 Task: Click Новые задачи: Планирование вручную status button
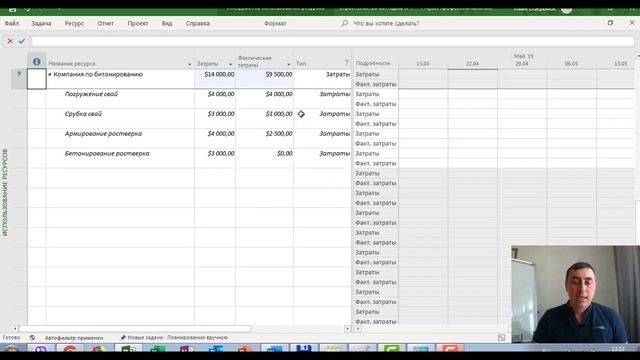[x=174, y=338]
